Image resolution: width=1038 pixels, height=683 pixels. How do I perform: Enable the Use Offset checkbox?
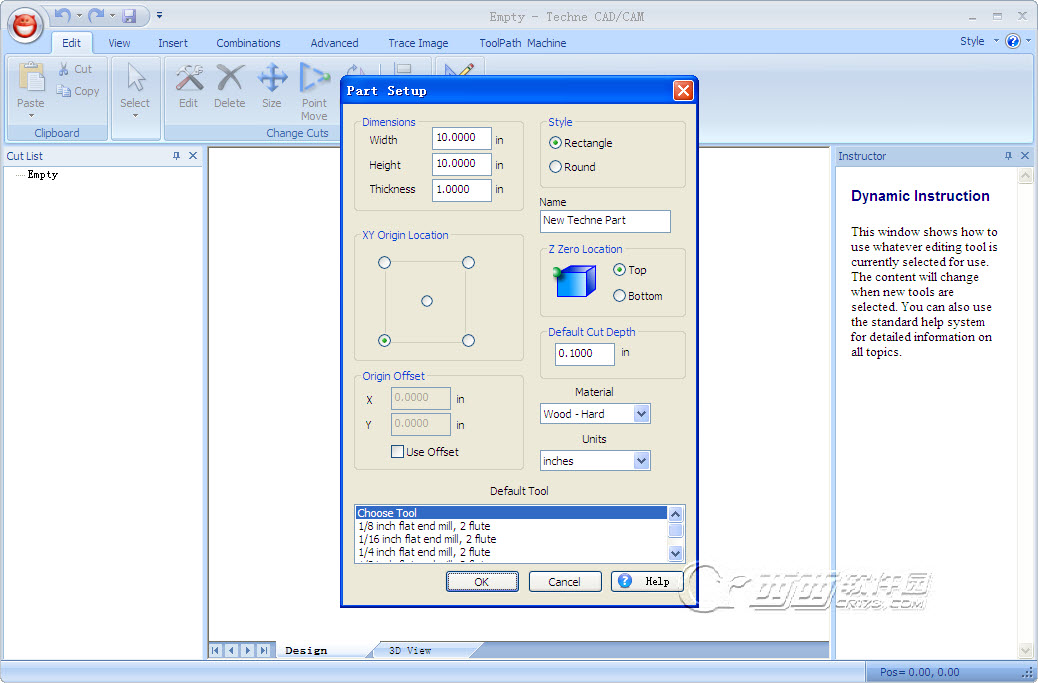click(x=397, y=452)
